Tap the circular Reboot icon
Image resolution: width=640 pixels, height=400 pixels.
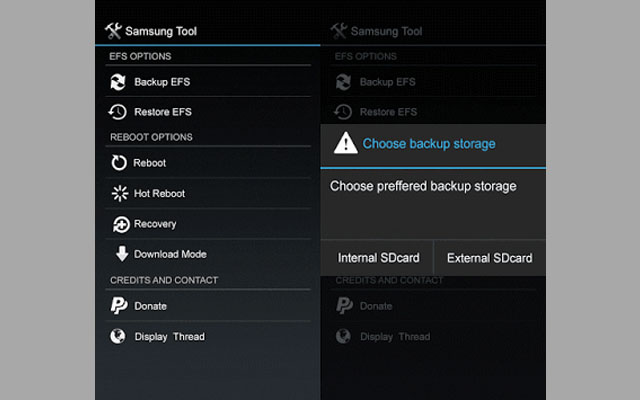119,162
